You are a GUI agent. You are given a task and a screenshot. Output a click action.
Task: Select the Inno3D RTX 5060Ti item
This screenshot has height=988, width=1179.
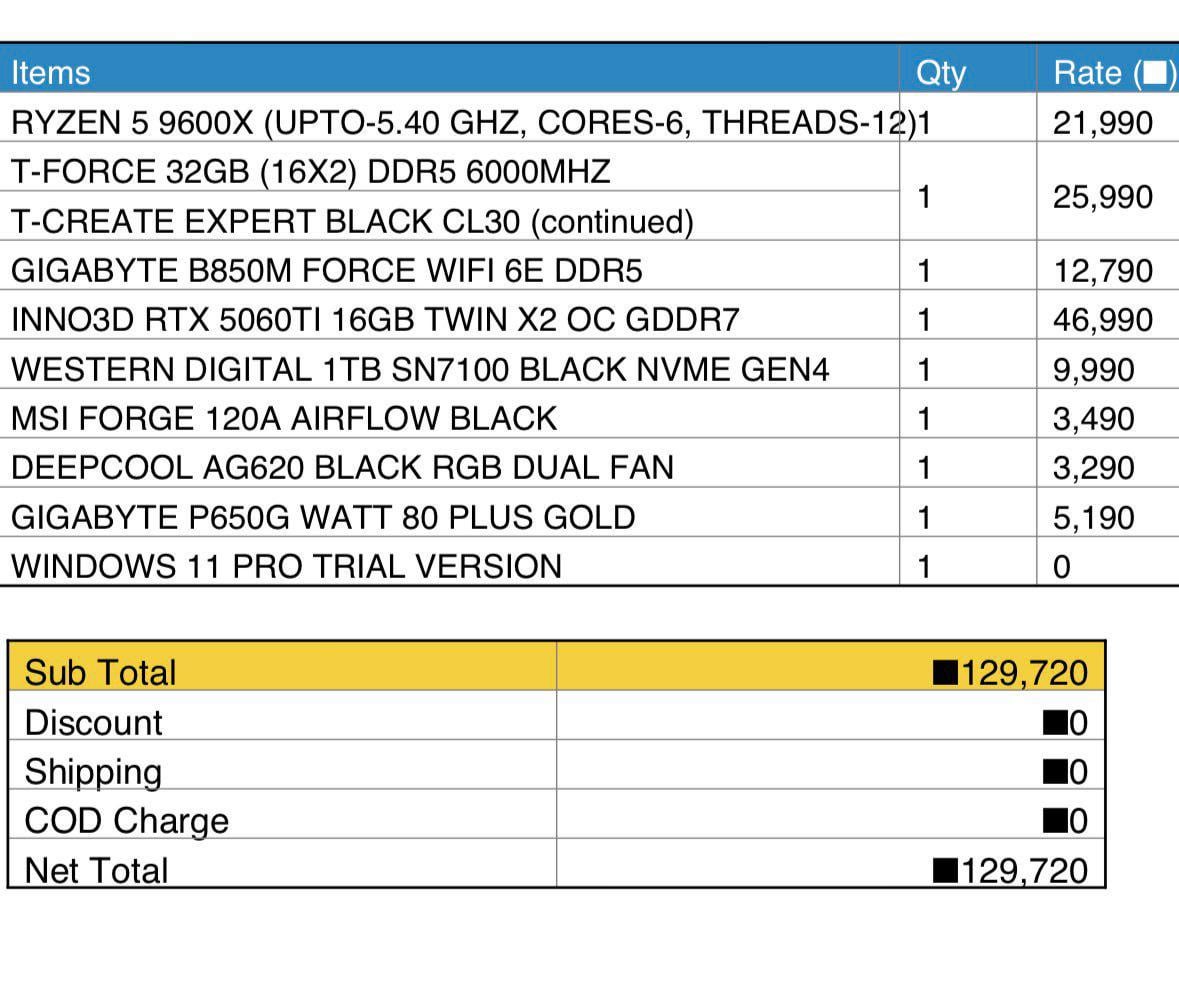click(375, 320)
